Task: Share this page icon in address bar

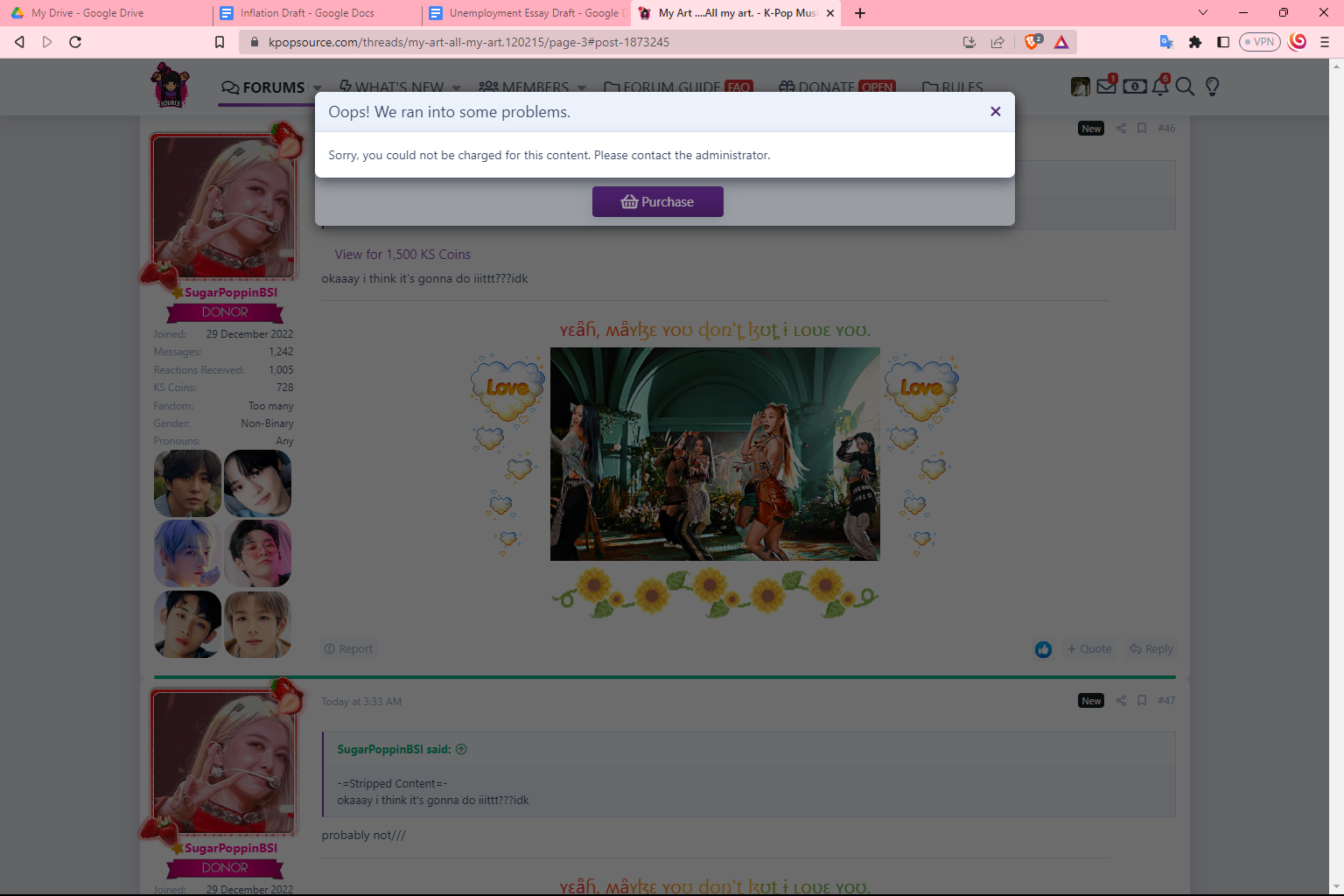Action: pyautogui.click(x=997, y=42)
